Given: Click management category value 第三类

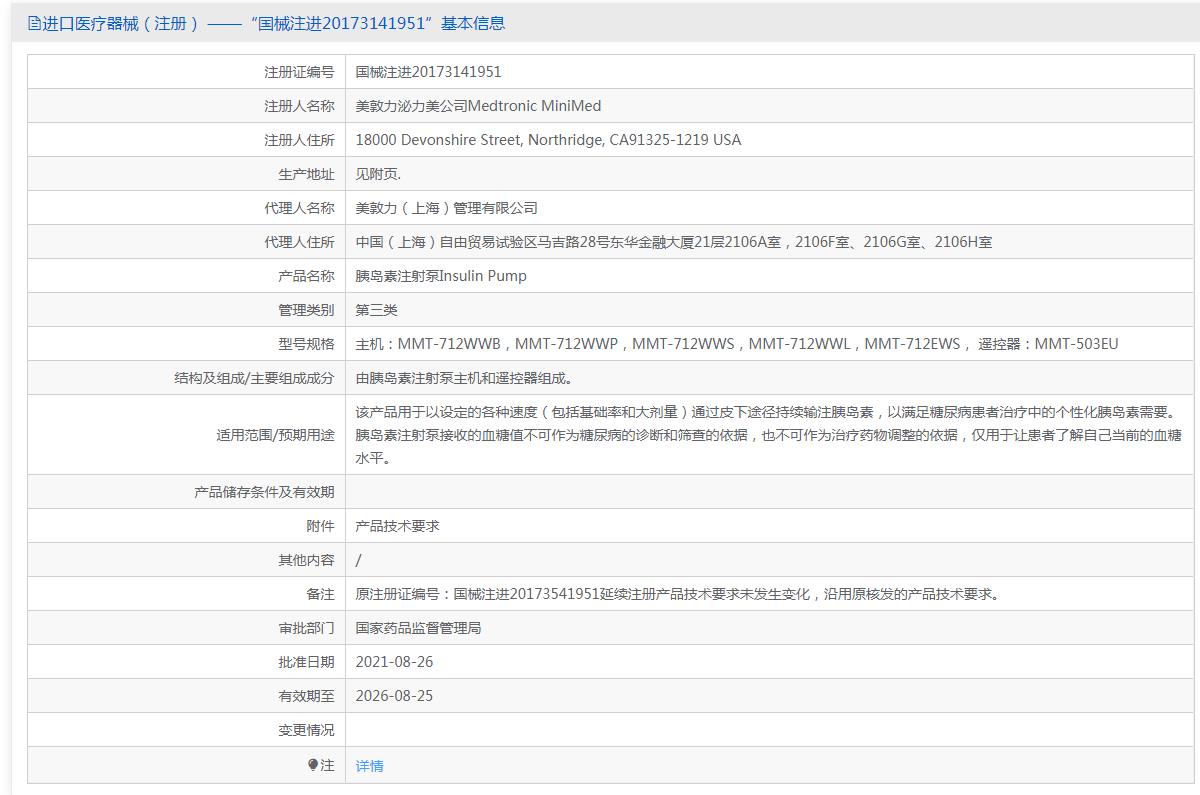Looking at the screenshot, I should click(x=377, y=310).
